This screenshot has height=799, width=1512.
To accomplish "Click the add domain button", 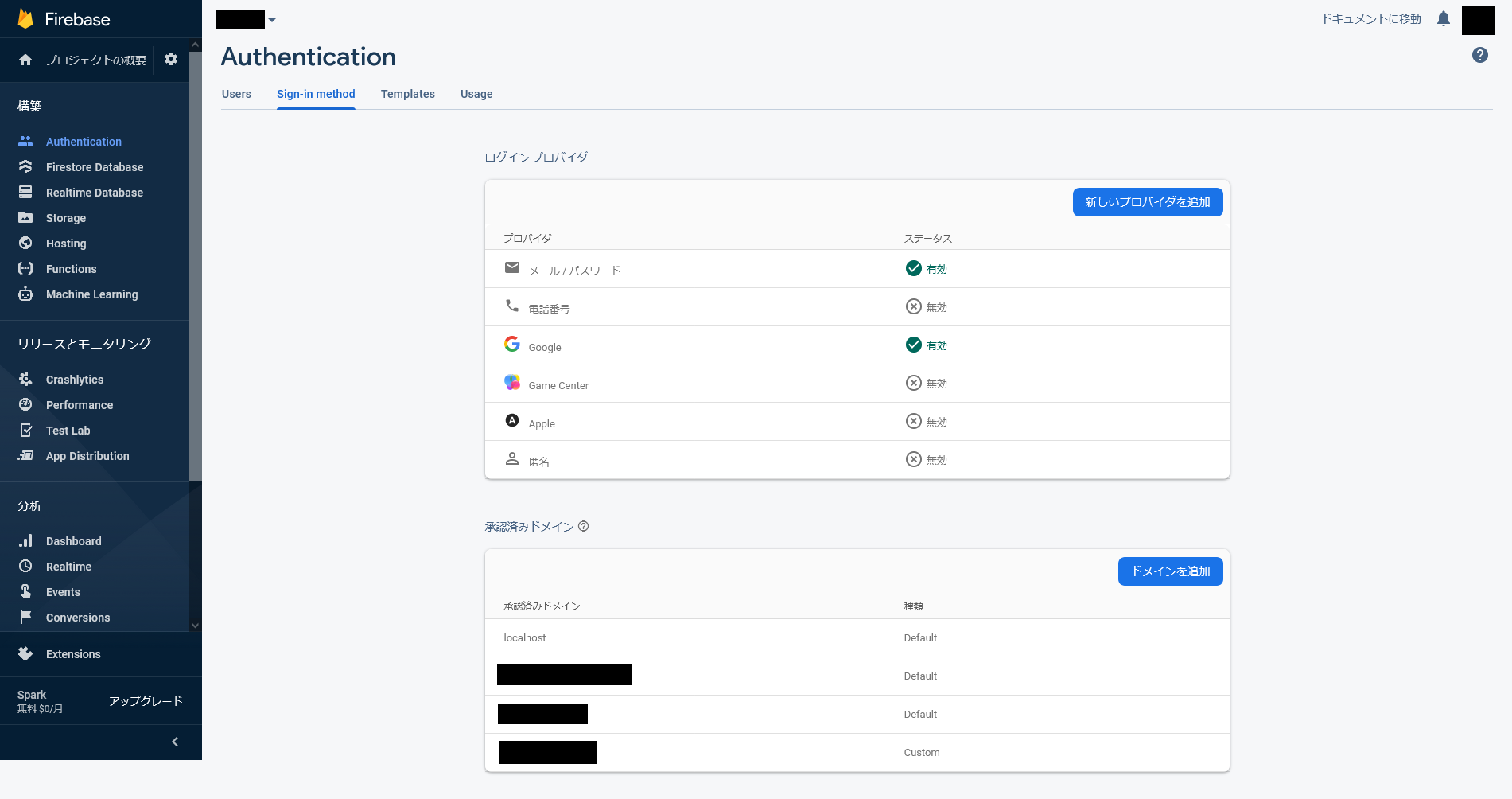I will click(1170, 571).
